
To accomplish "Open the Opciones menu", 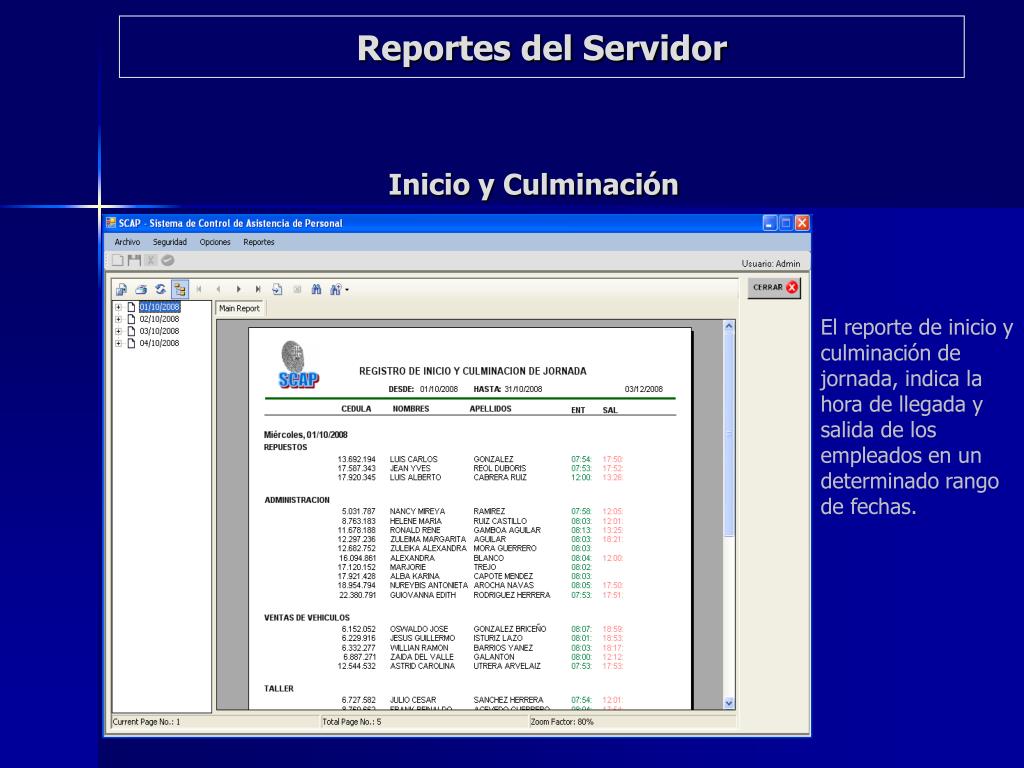I will (x=215, y=242).
